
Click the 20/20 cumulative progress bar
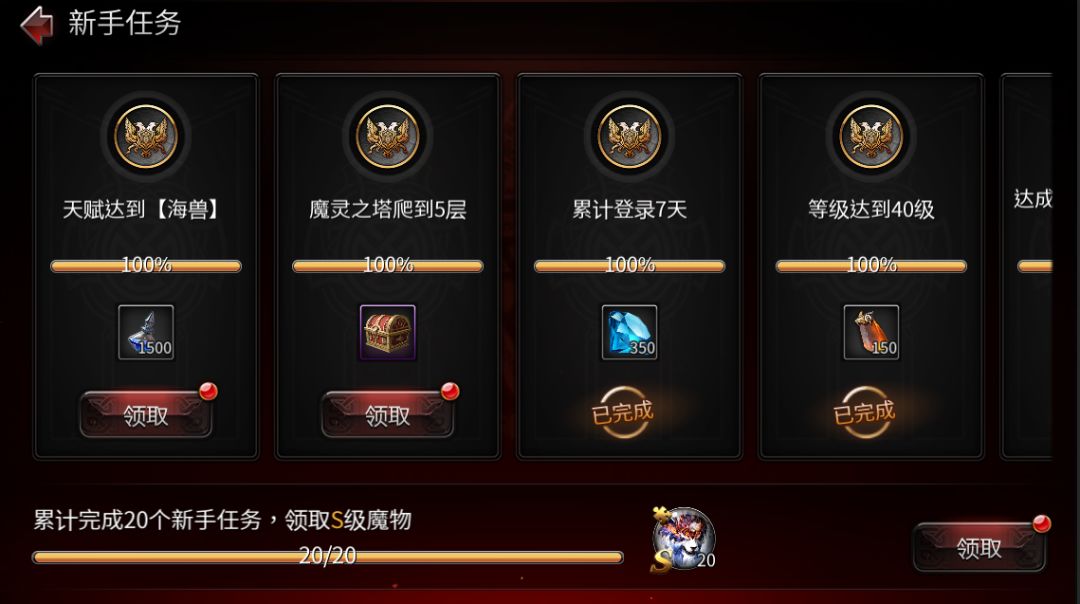coord(328,556)
